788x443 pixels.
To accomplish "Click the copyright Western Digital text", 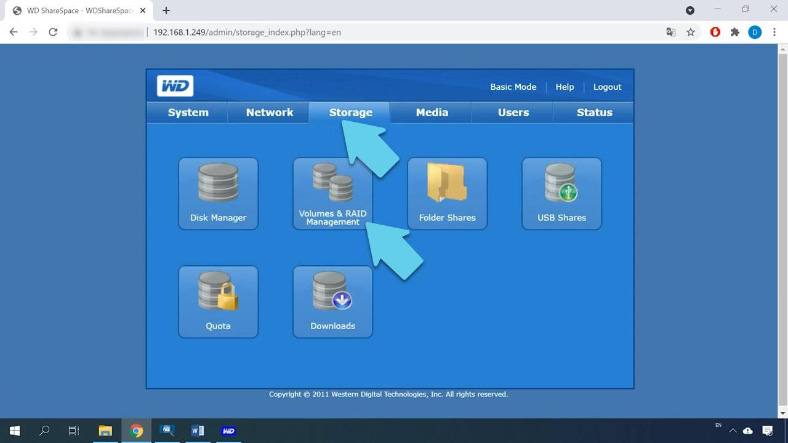I will click(388, 394).
